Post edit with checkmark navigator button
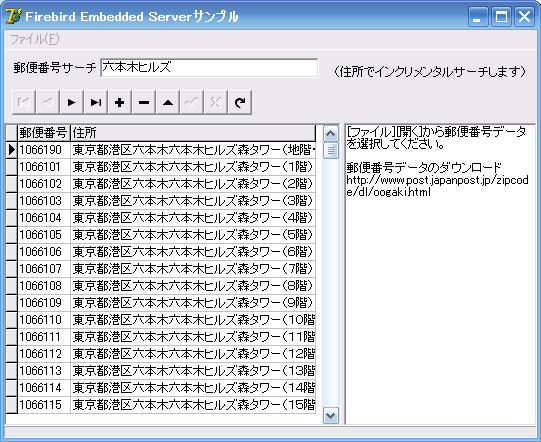 coord(192,102)
